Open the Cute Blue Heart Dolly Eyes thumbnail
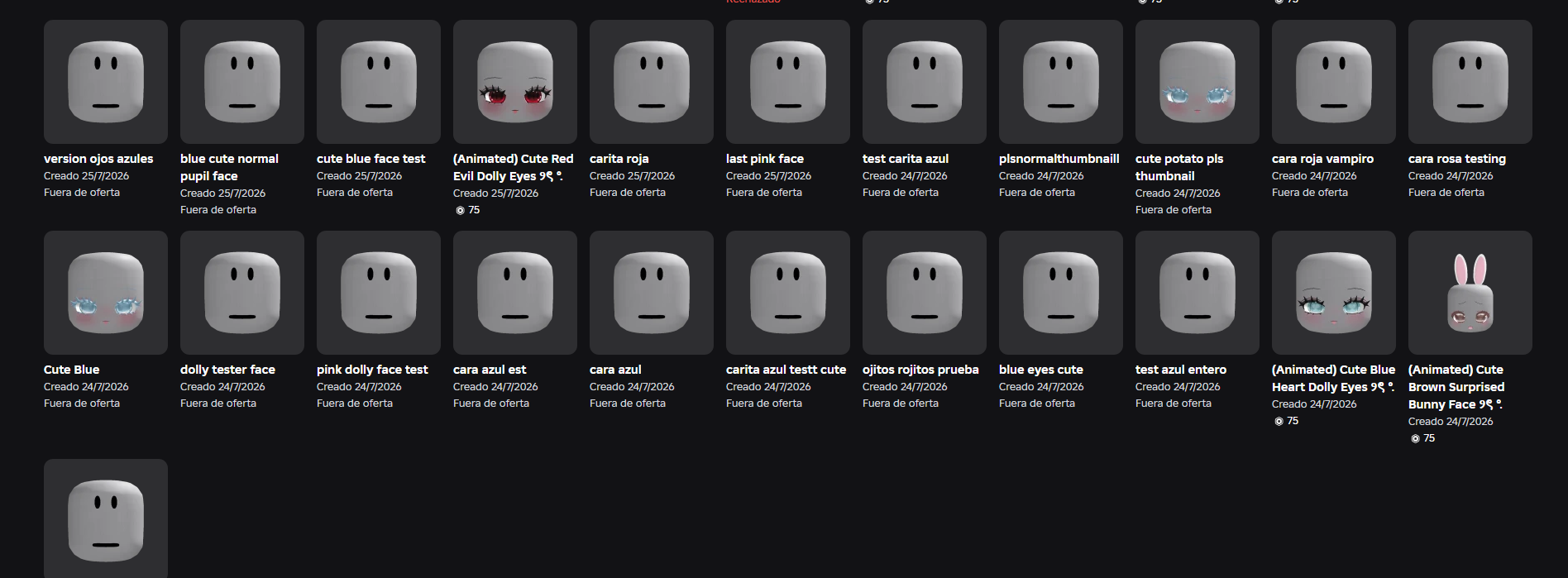Image resolution: width=1568 pixels, height=578 pixels. click(1334, 293)
